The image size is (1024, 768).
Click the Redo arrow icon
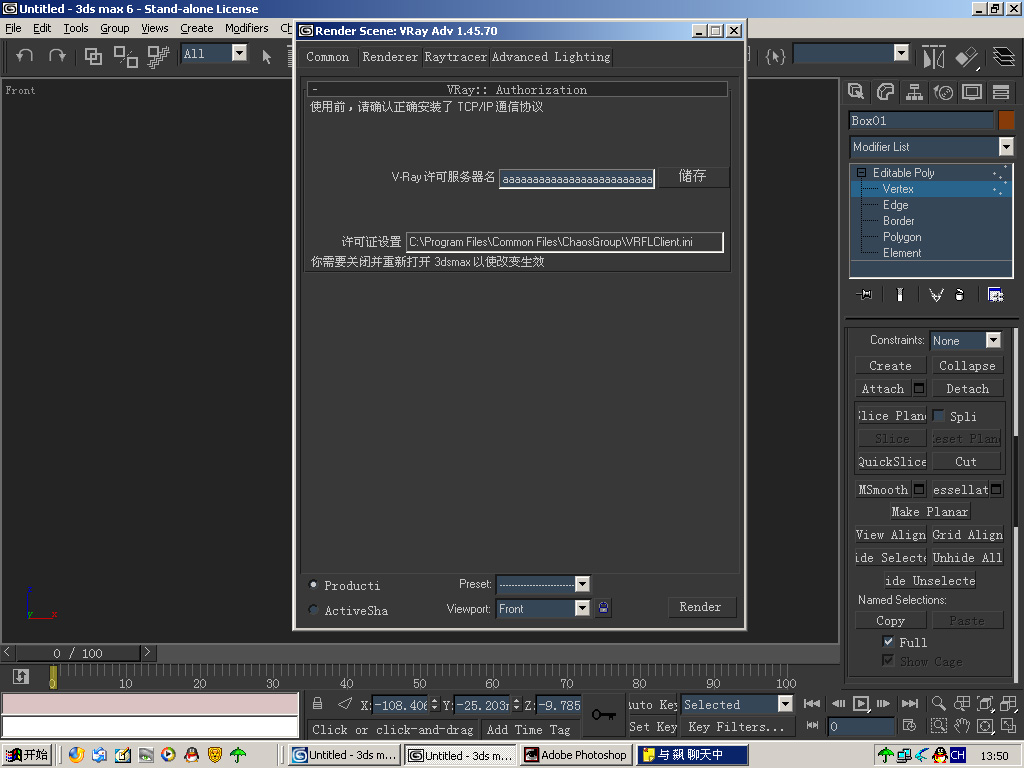pyautogui.click(x=57, y=56)
